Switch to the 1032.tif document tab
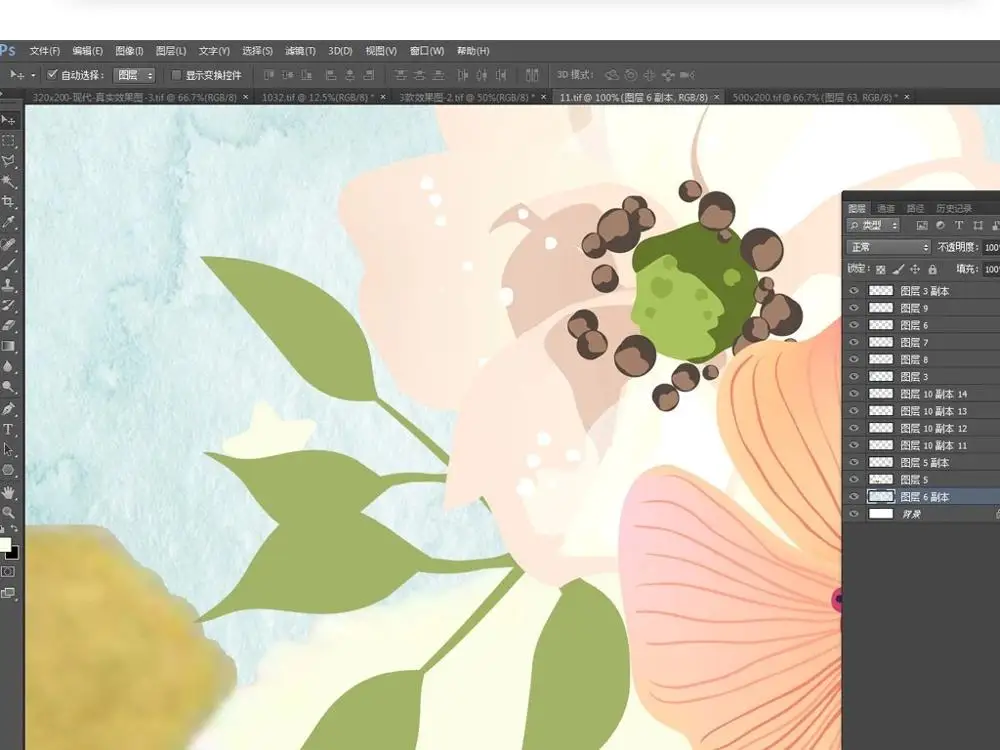This screenshot has height=750, width=1000. 315,97
